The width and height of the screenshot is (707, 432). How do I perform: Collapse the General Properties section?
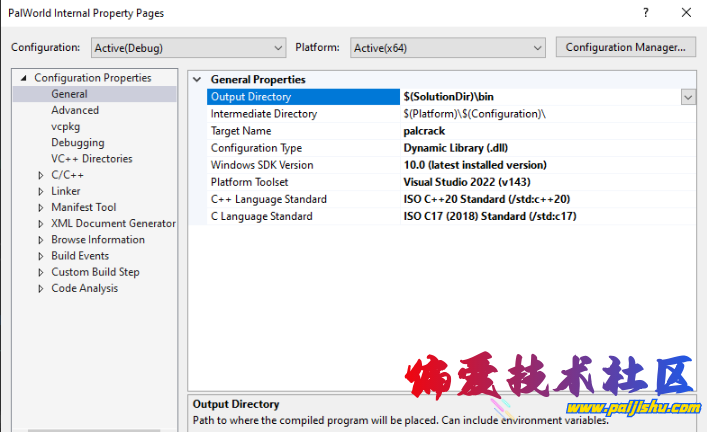(x=197, y=80)
